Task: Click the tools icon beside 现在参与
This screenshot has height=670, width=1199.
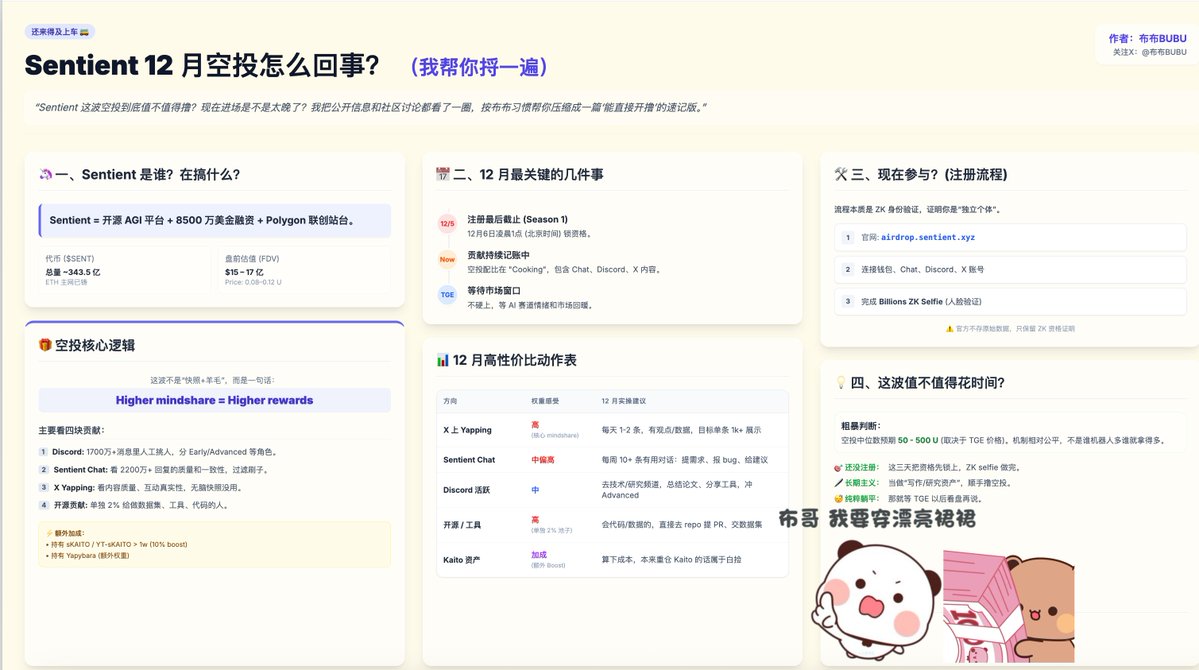Action: (841, 174)
